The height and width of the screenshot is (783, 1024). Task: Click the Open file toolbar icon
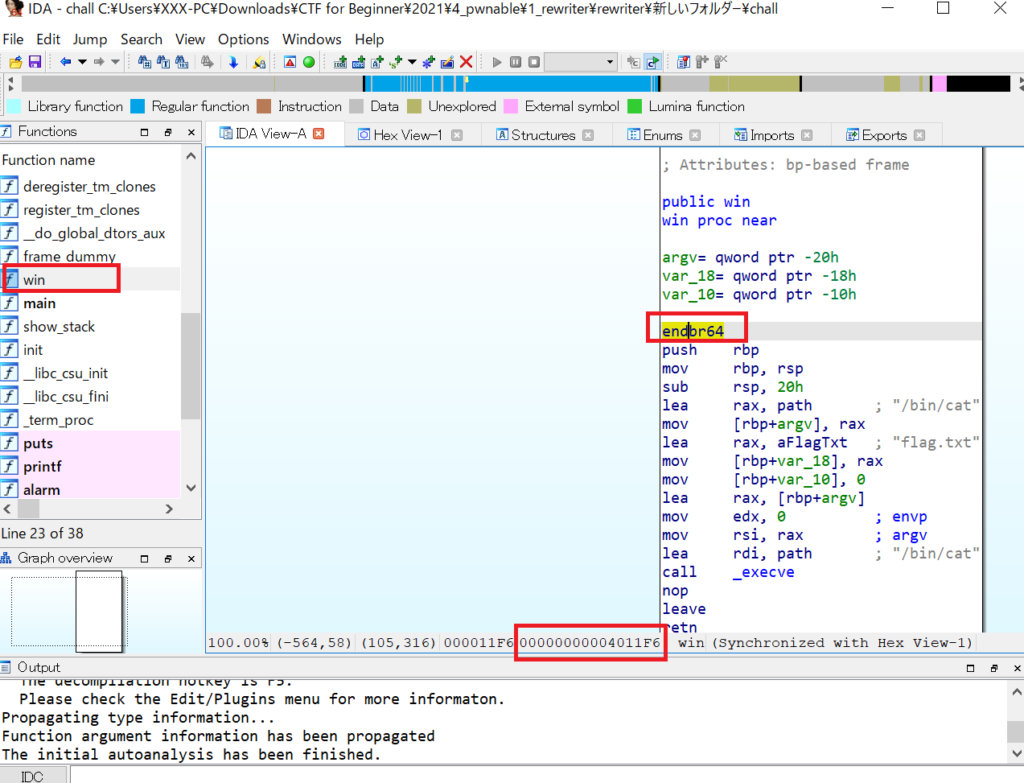pos(15,62)
